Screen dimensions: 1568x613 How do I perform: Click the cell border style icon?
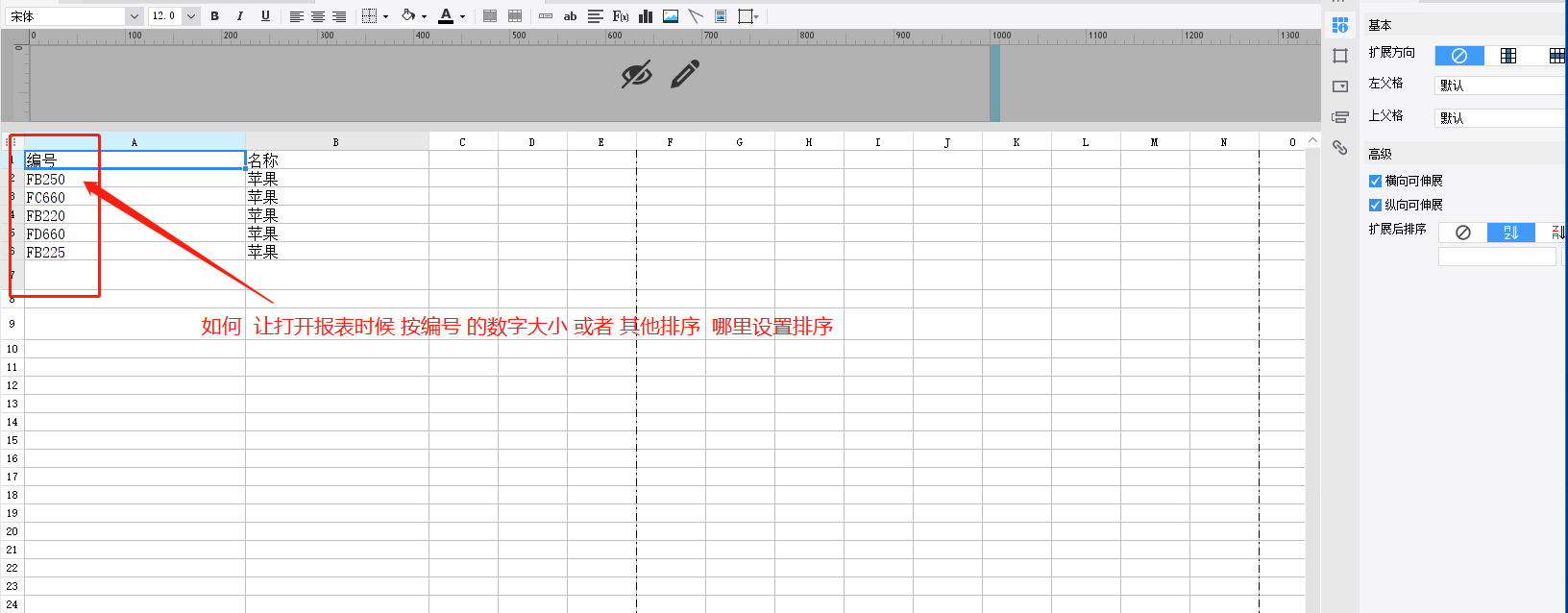(x=369, y=16)
